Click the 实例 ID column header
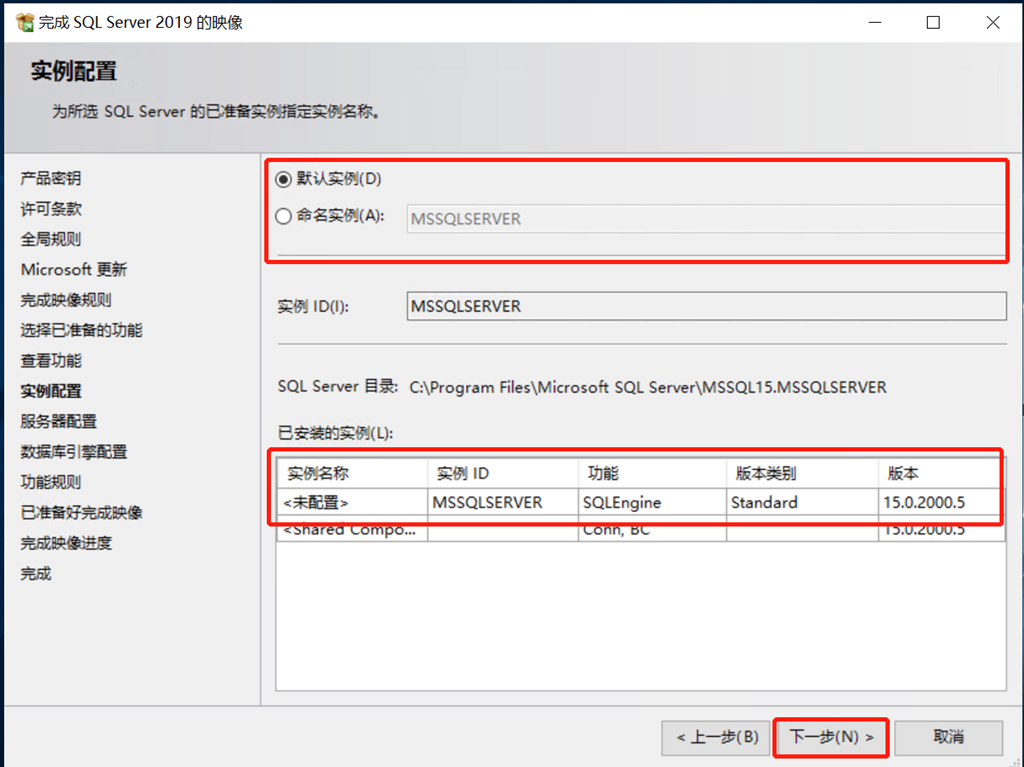 coord(503,473)
